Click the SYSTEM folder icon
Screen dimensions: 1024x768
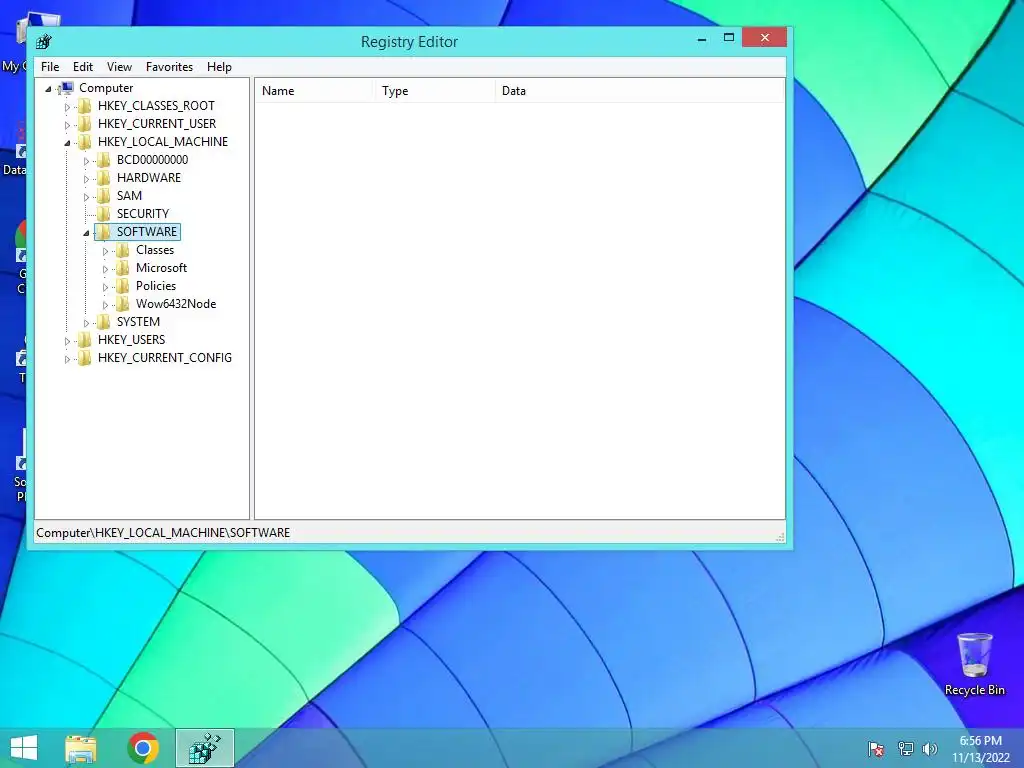pyautogui.click(x=103, y=321)
